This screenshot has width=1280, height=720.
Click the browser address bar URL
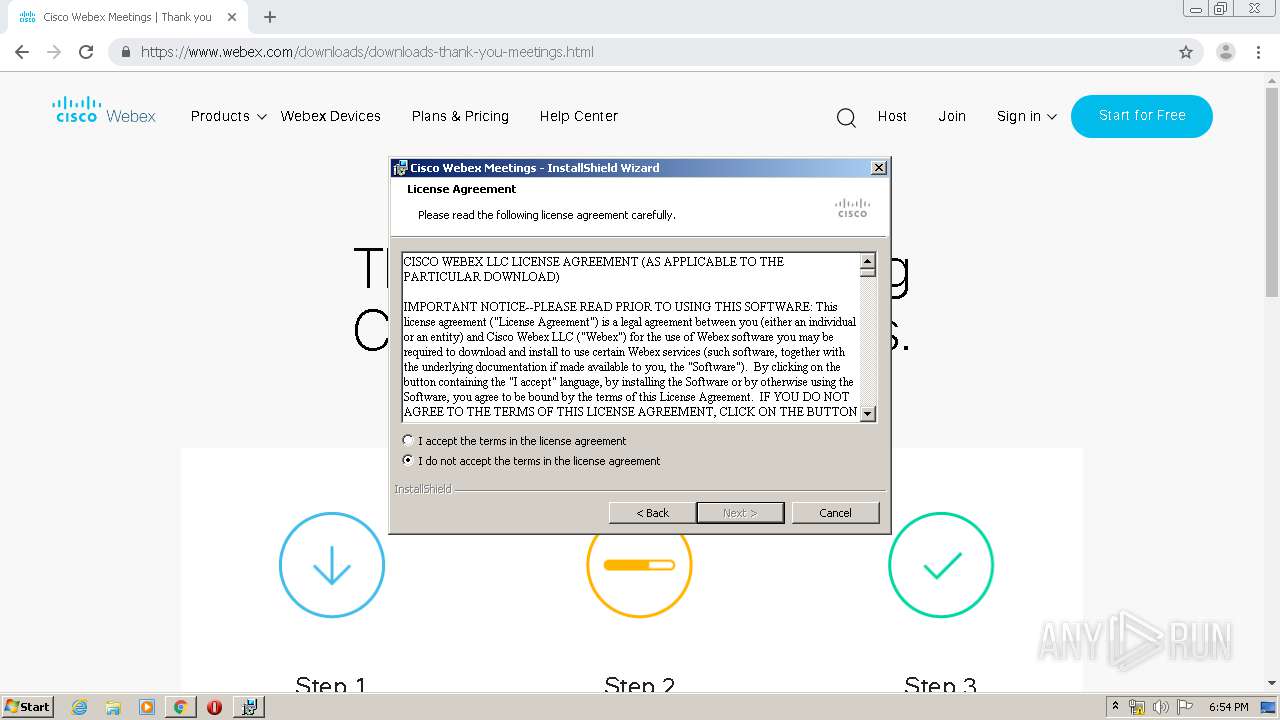[367, 52]
